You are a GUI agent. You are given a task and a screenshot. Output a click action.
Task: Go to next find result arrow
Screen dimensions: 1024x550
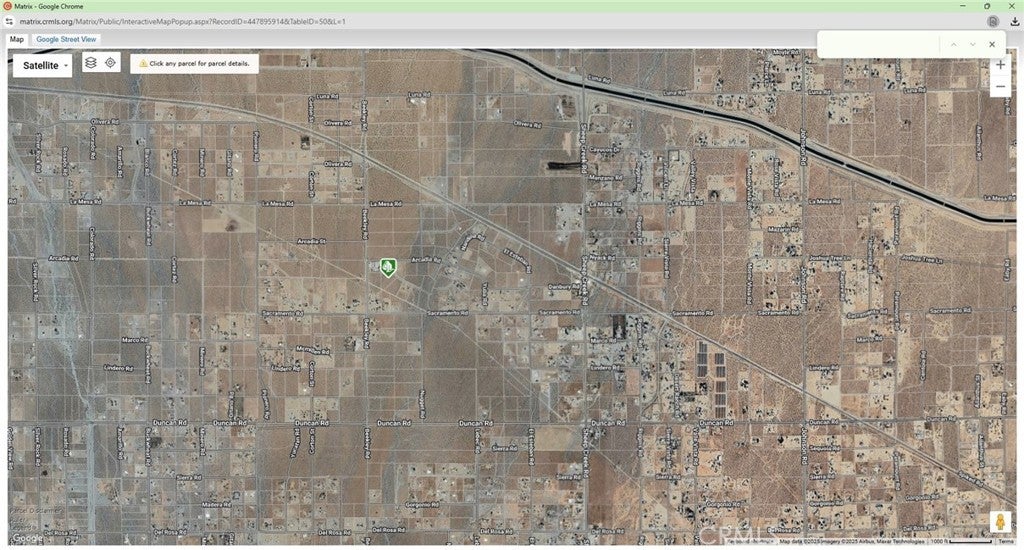972,45
